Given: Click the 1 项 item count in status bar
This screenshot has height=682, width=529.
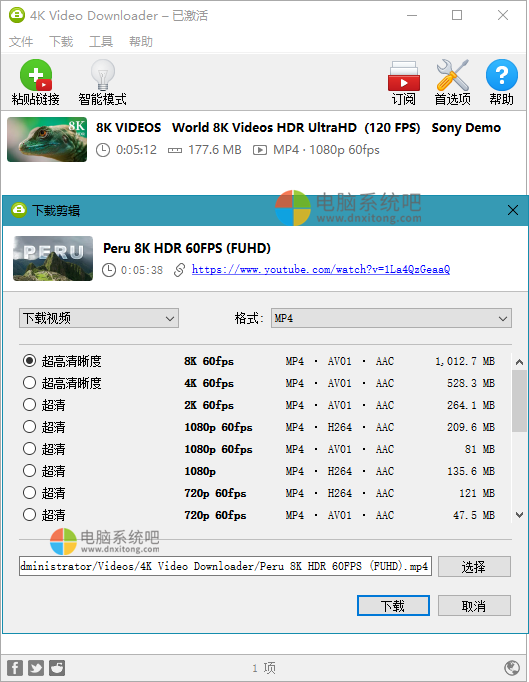Looking at the screenshot, I should click(264, 668).
